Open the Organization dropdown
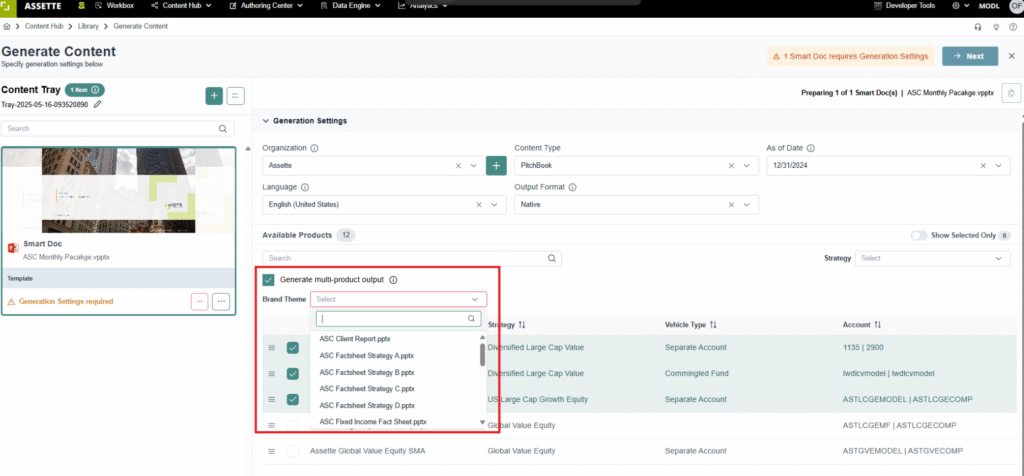This screenshot has width=1024, height=476. [x=473, y=166]
